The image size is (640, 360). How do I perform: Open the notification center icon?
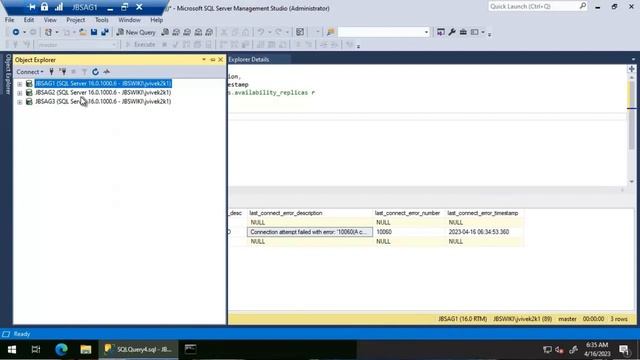pos(623,349)
